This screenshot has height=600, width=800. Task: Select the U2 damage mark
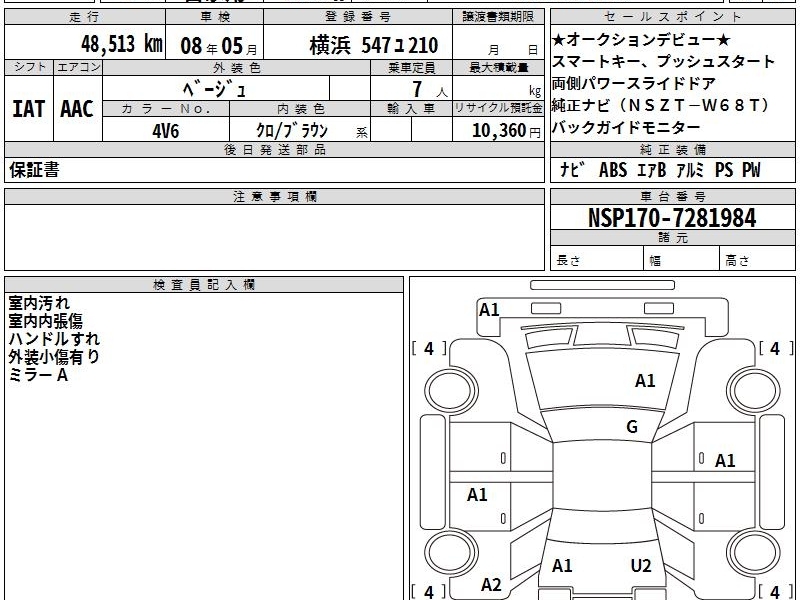(x=641, y=565)
